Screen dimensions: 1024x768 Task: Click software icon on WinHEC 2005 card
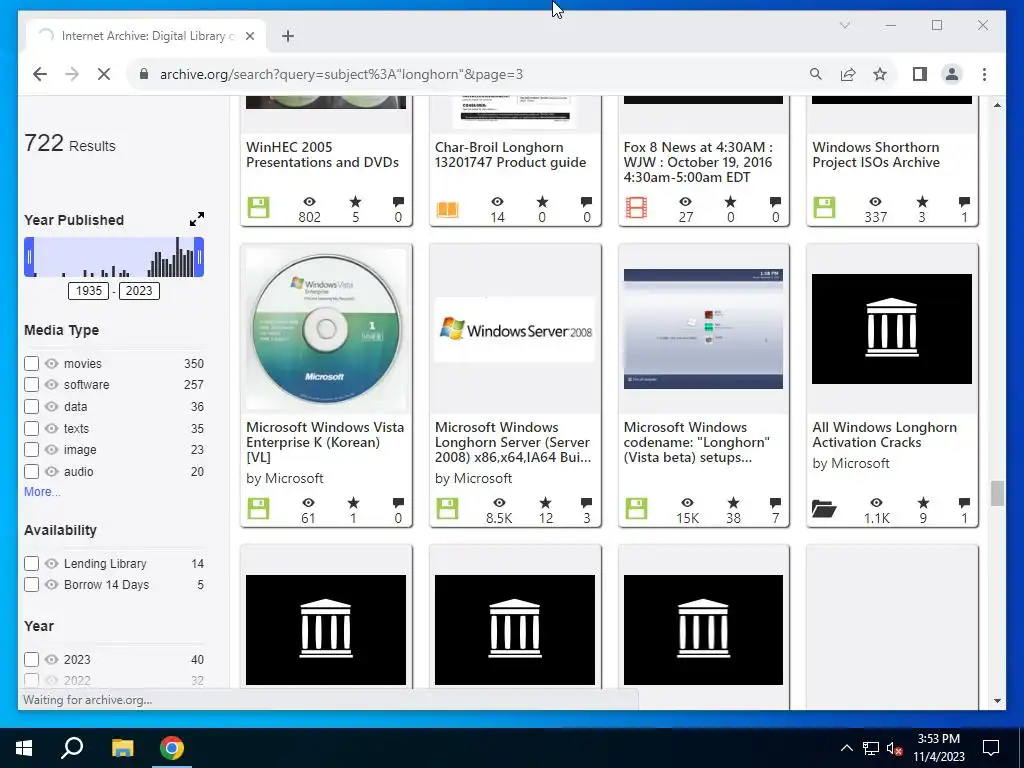[259, 208]
